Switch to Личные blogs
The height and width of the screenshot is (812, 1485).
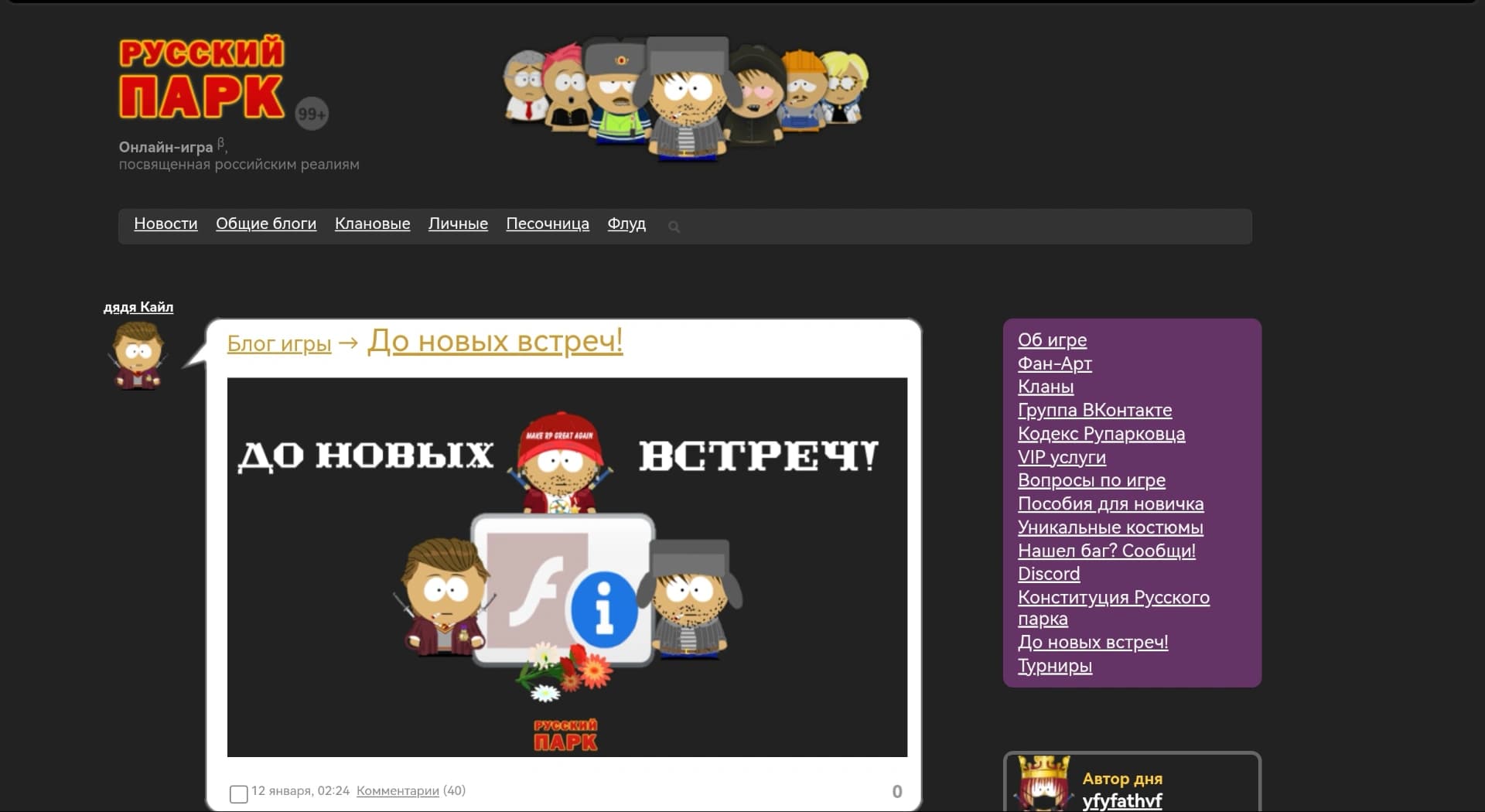458,223
